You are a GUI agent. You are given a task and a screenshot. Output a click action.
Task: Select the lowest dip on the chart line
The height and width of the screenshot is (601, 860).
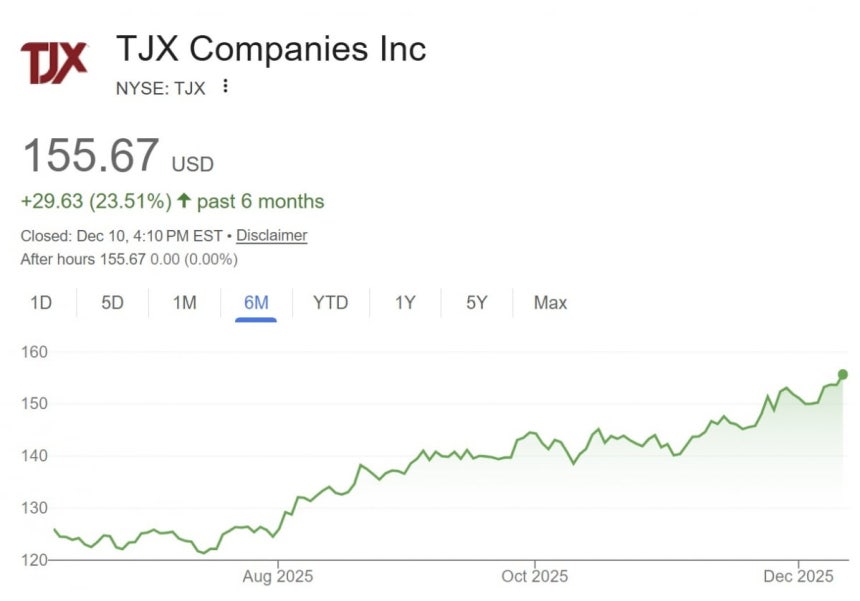pos(202,551)
